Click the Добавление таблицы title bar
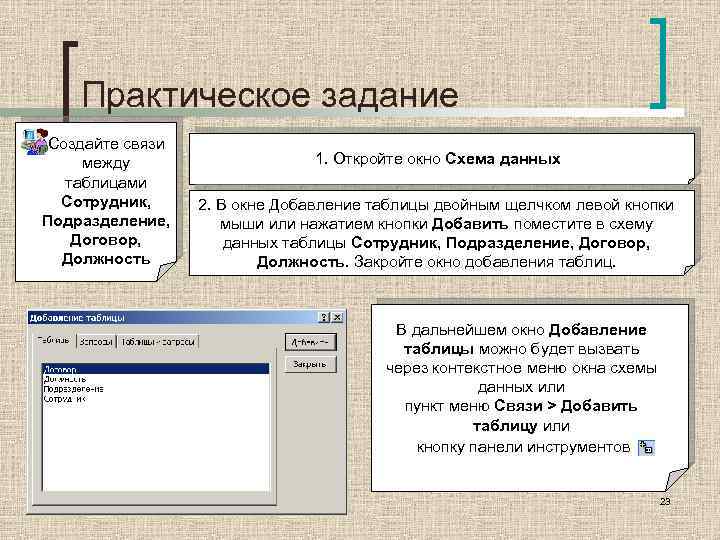 [x=186, y=317]
